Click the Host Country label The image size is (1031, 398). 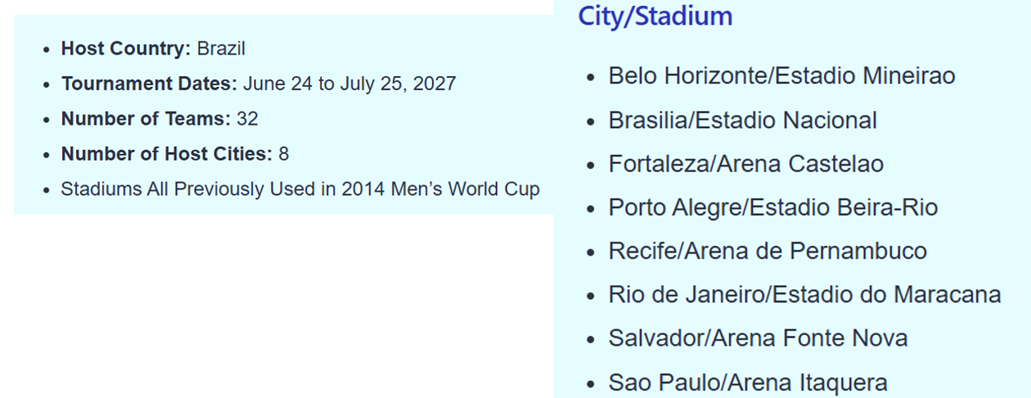coord(126,49)
